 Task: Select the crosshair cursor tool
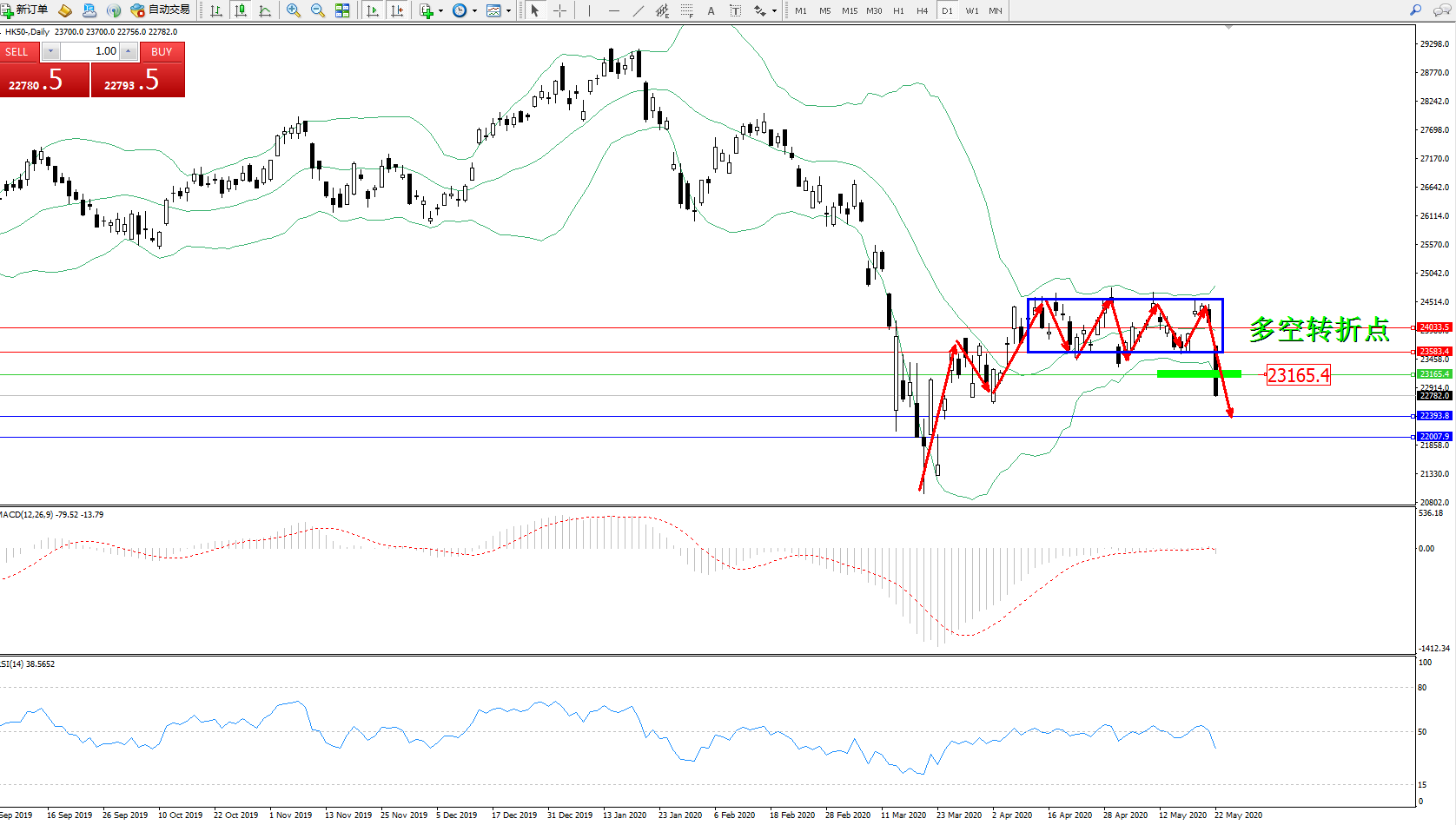click(x=560, y=10)
